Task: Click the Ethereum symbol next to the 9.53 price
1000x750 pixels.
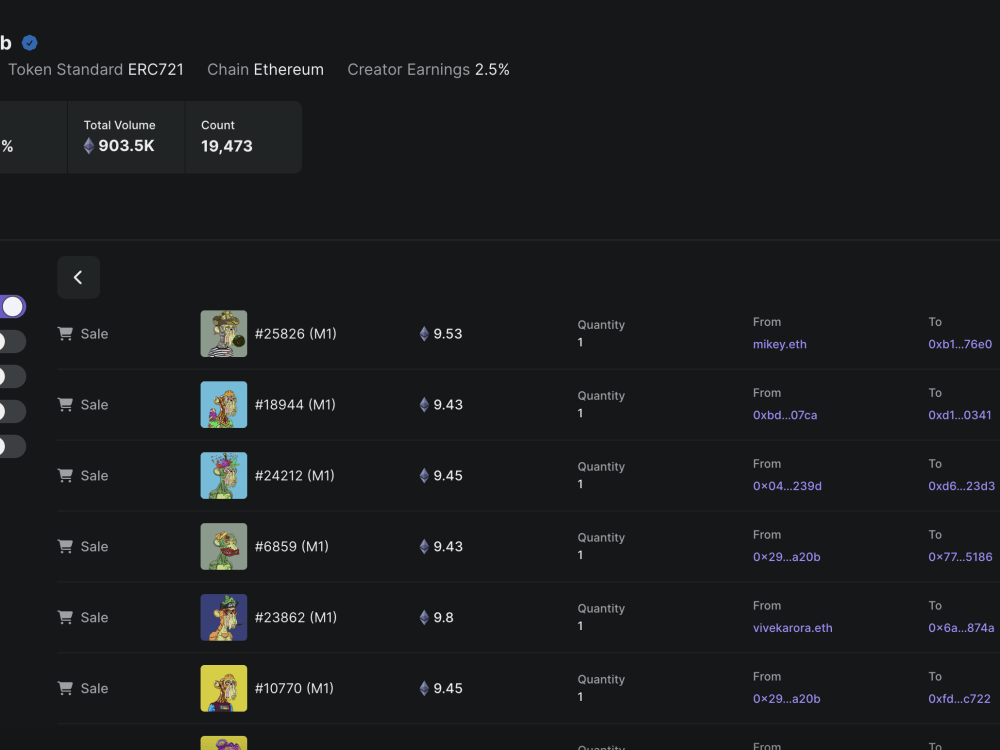Action: pos(423,334)
